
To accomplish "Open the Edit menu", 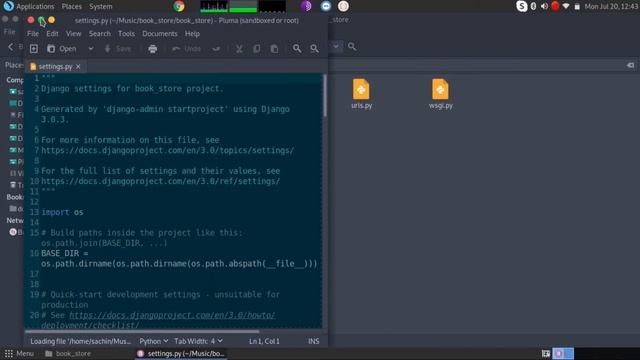I will pyautogui.click(x=52, y=33).
